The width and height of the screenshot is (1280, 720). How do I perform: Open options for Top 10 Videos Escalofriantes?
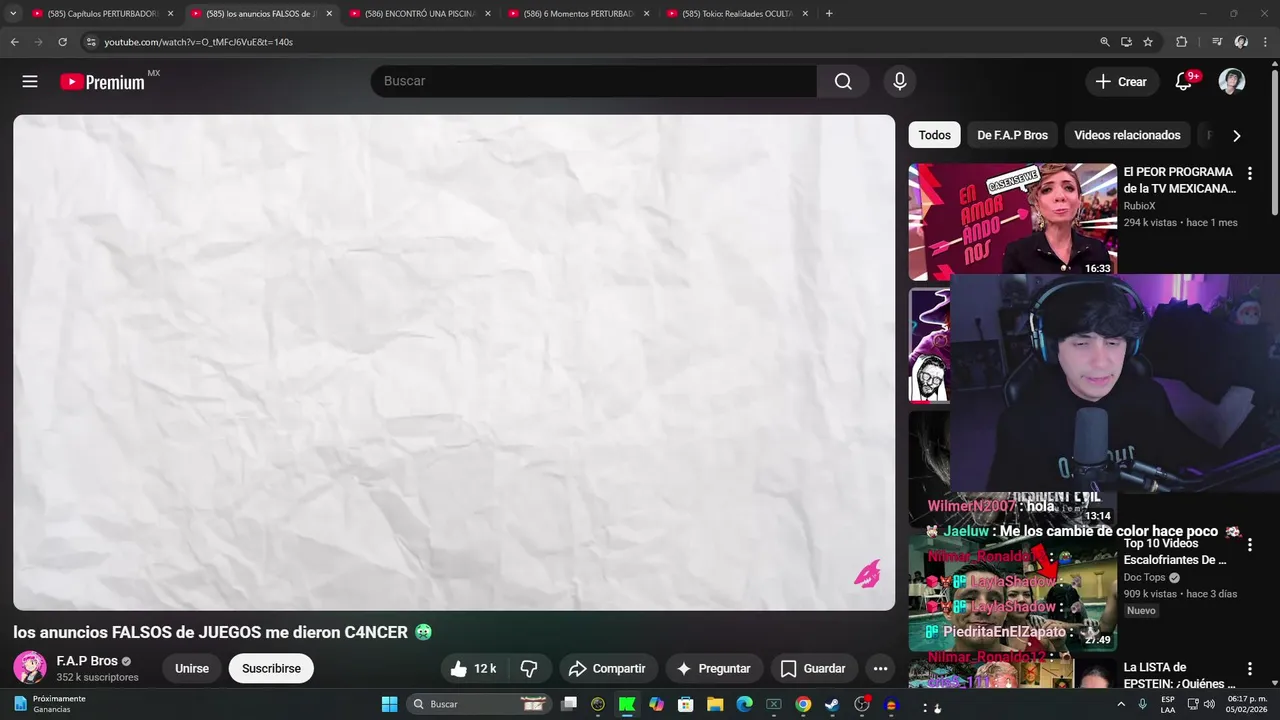pyautogui.click(x=1249, y=546)
